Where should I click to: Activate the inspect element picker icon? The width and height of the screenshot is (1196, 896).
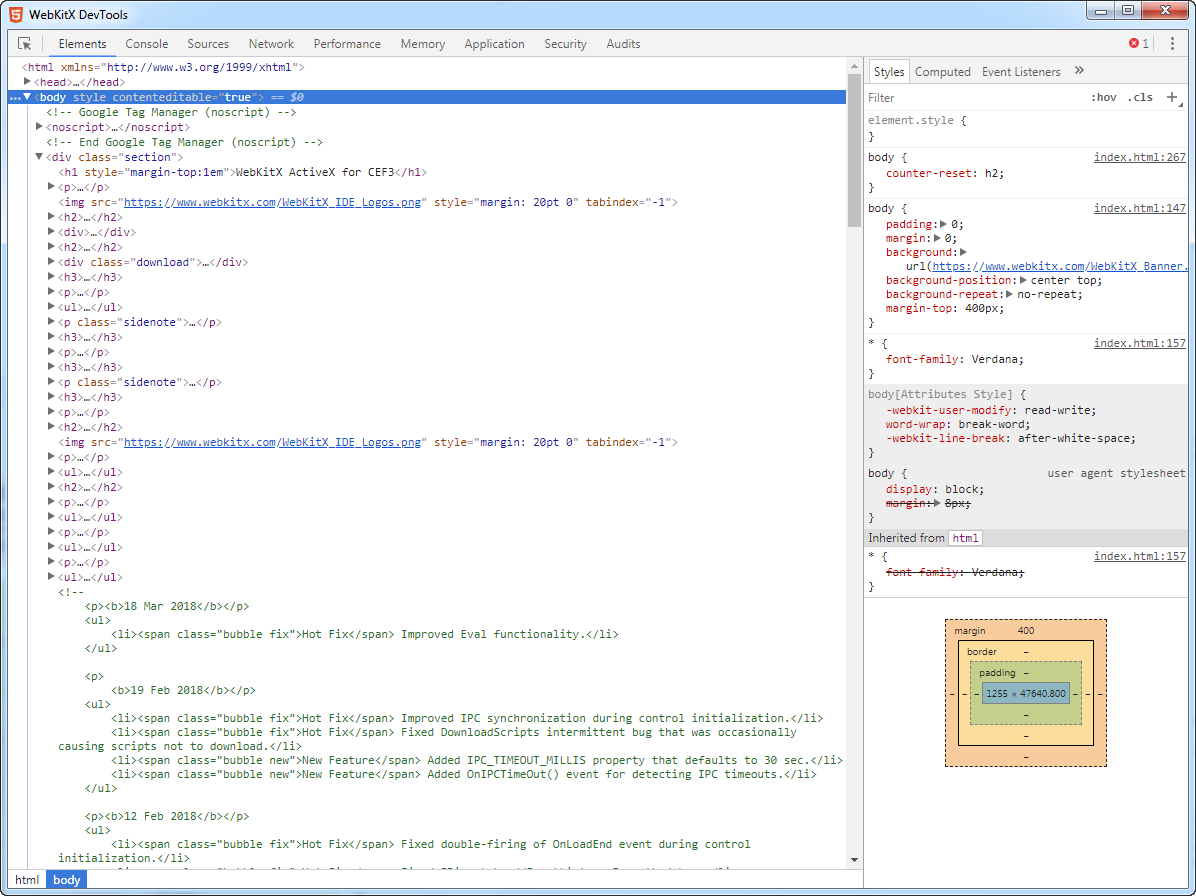(x=24, y=43)
